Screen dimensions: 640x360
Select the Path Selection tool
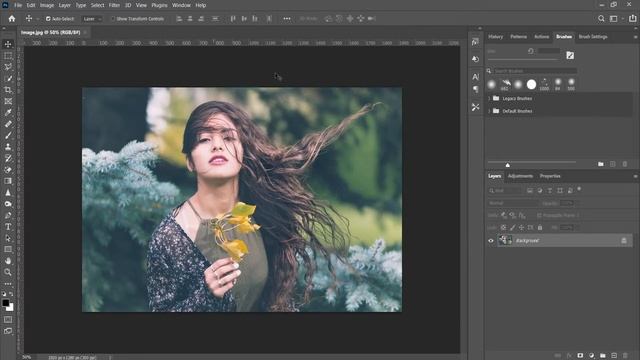(8, 238)
